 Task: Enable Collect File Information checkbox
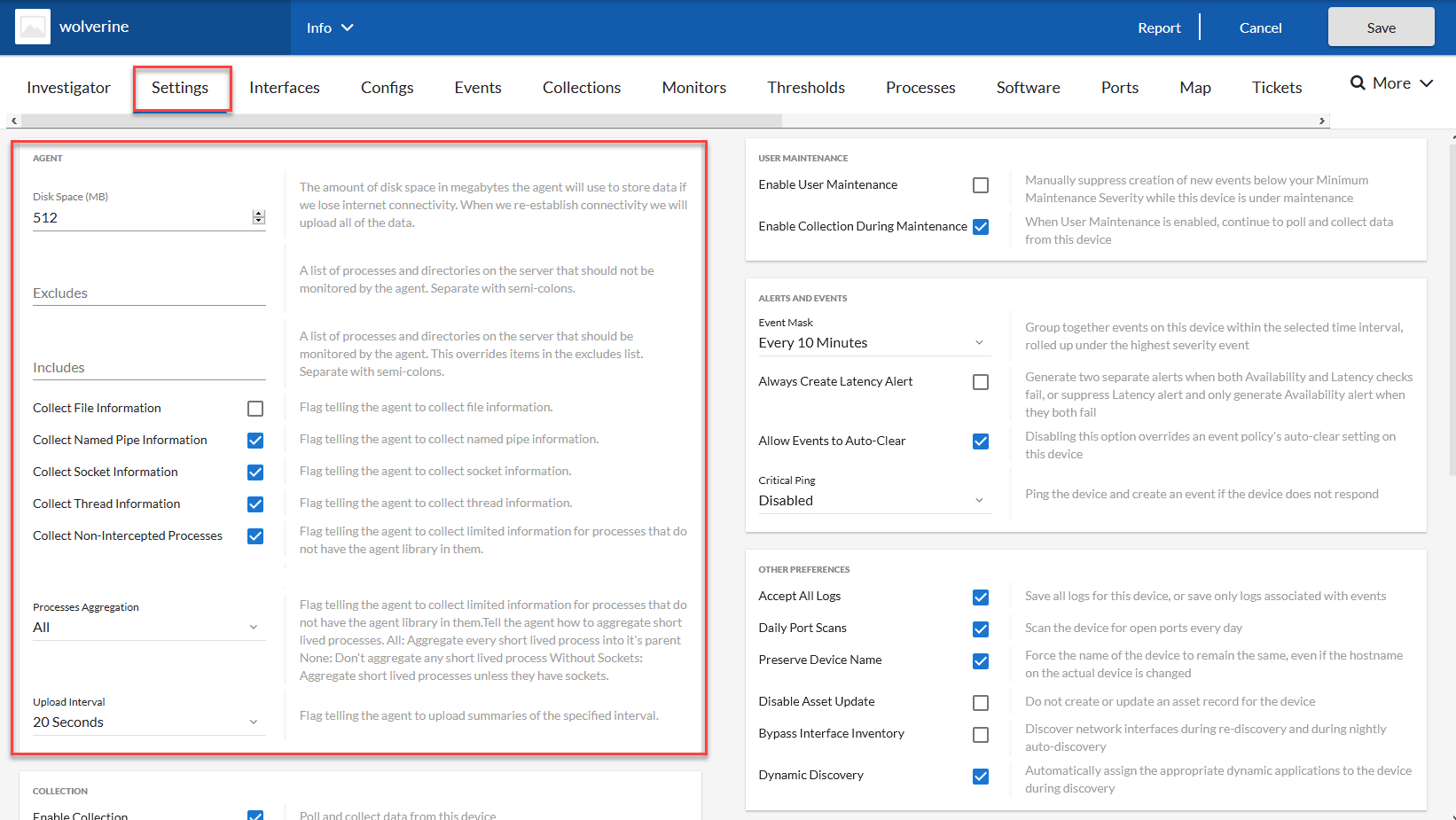pos(255,409)
